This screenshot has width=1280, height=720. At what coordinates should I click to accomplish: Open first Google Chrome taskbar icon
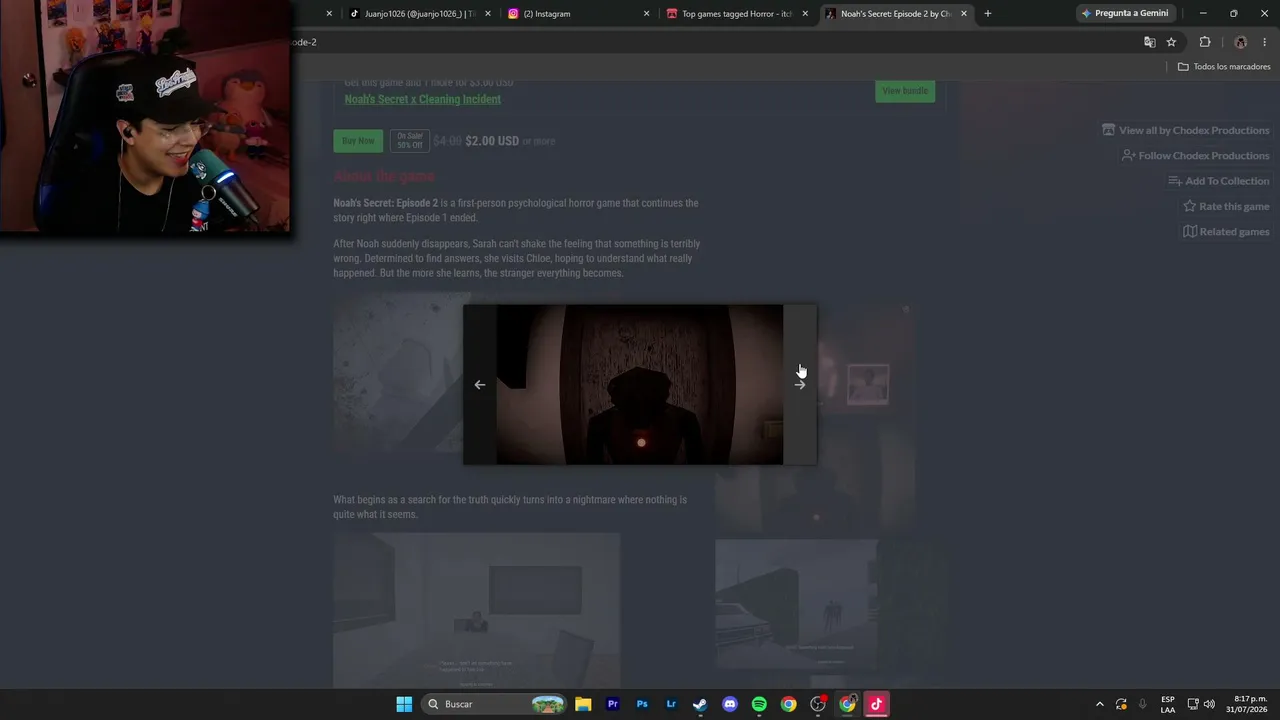788,704
